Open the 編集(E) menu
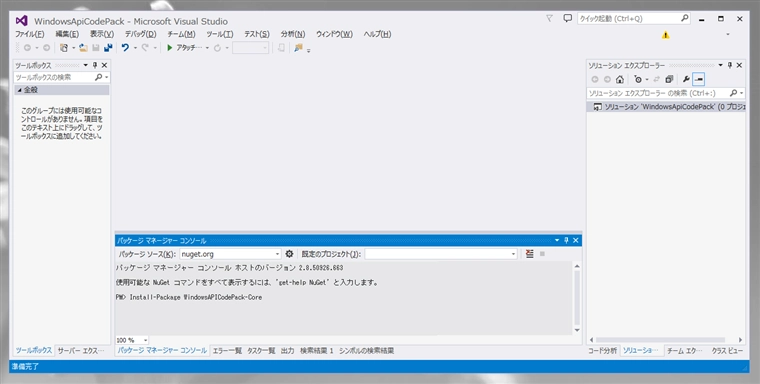Screen dimensions: 760x384 click(67, 34)
